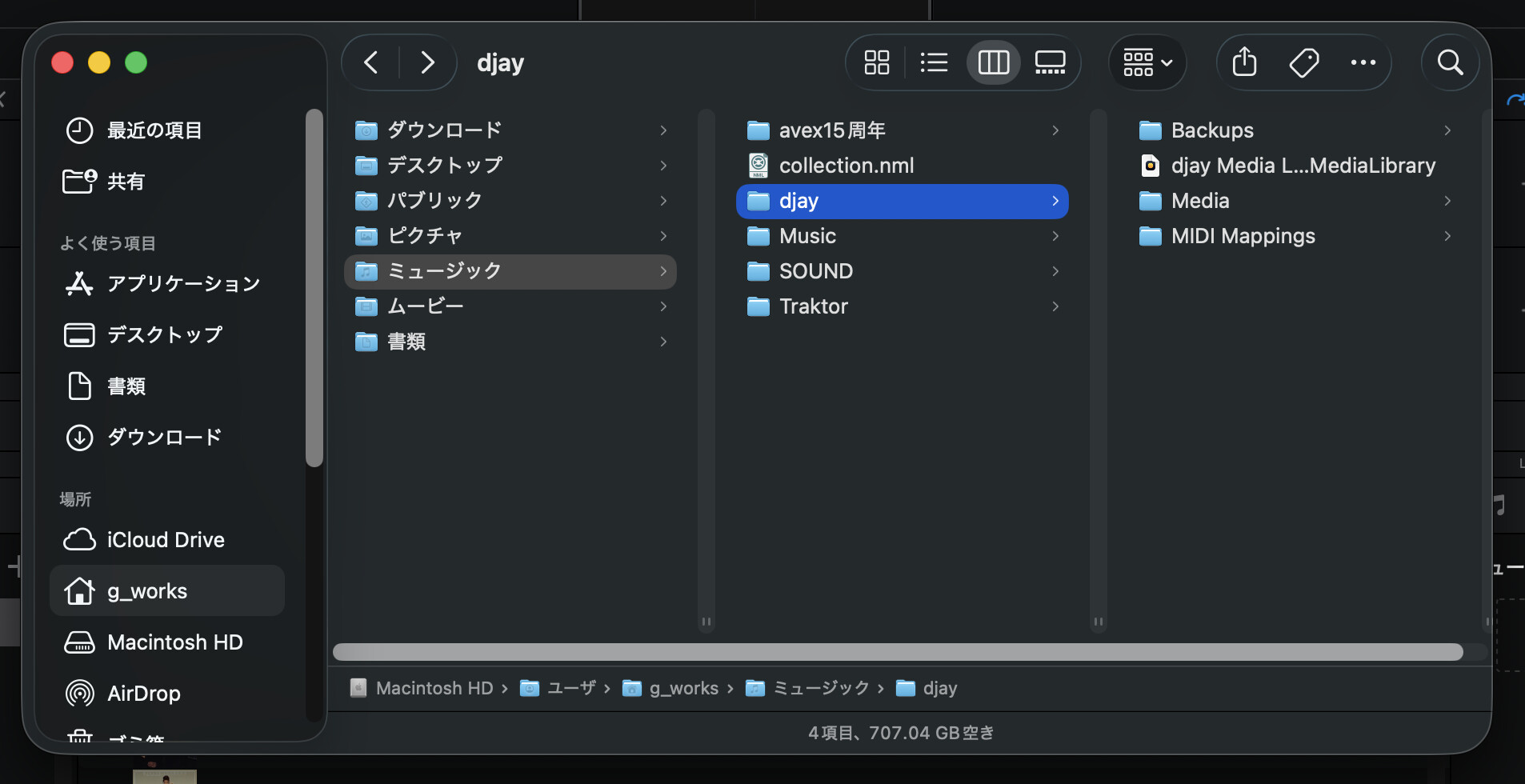
Task: Open the group-by options dropdown
Action: click(x=1147, y=62)
